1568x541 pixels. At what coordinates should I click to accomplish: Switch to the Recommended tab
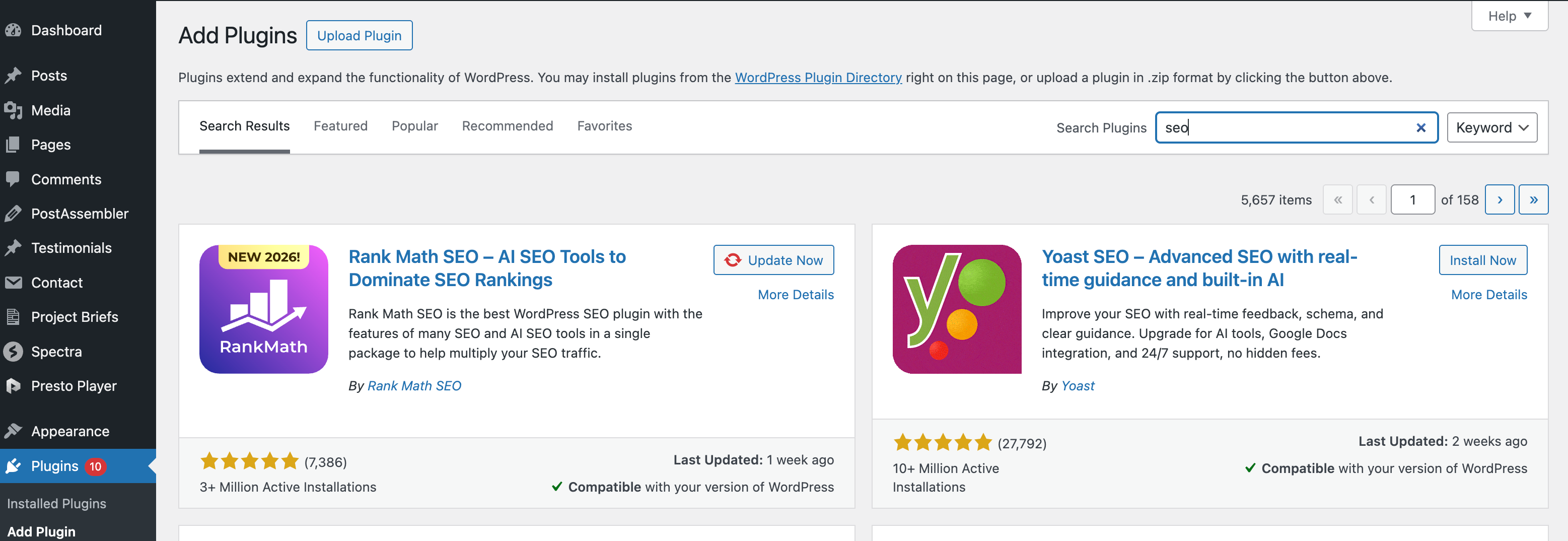[508, 126]
